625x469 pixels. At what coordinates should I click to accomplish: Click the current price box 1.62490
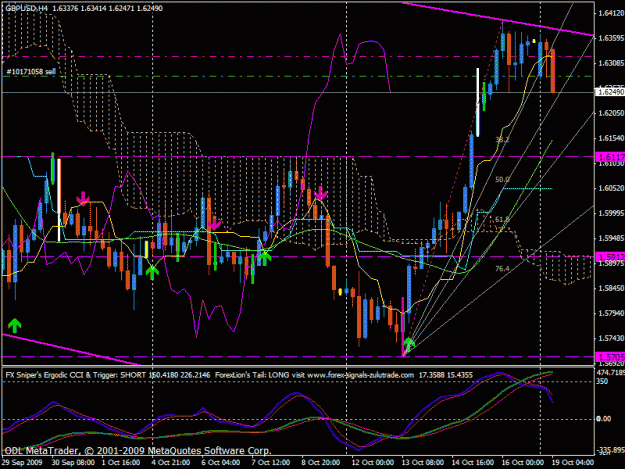(609, 92)
